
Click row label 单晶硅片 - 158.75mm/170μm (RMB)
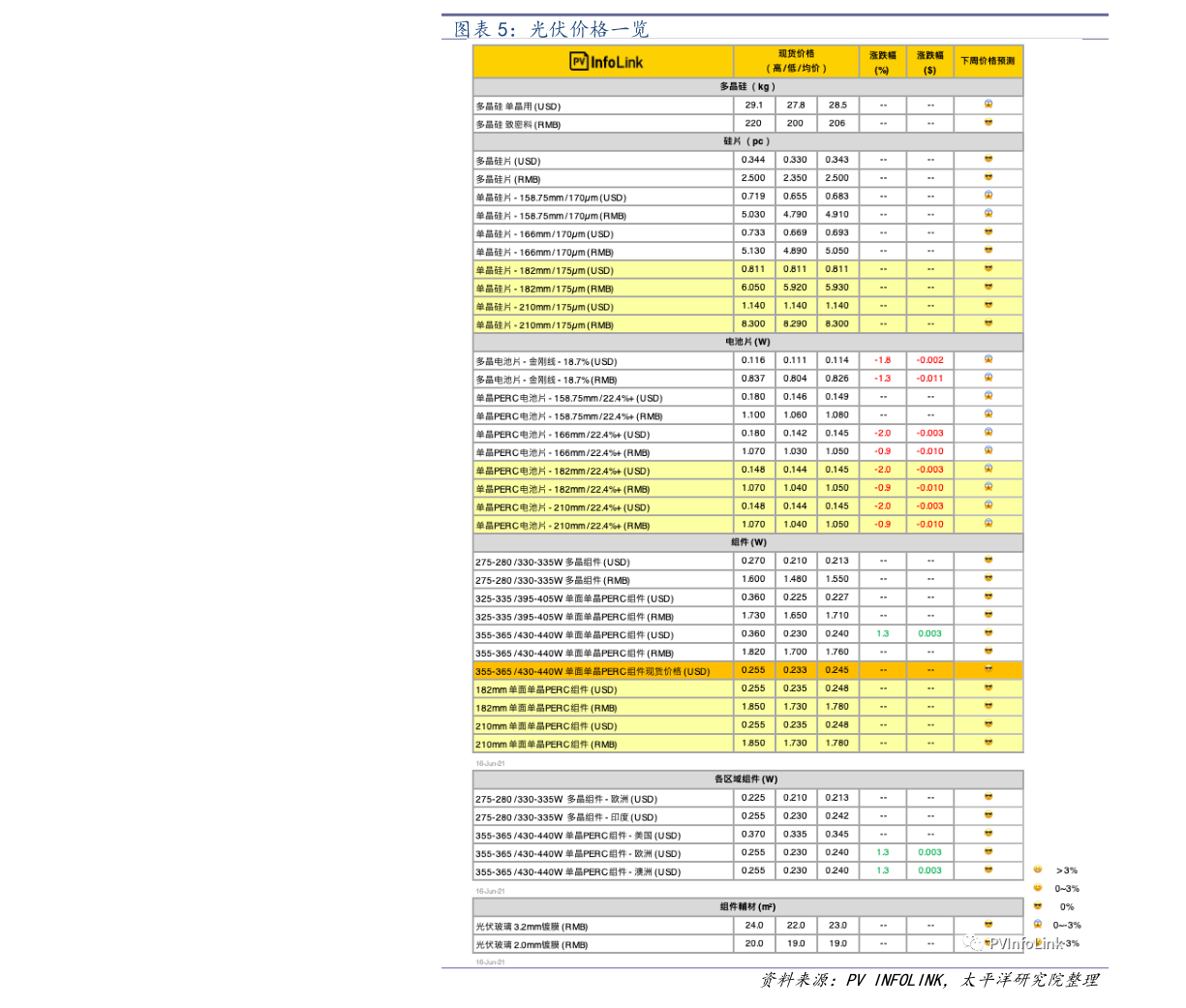tap(551, 216)
